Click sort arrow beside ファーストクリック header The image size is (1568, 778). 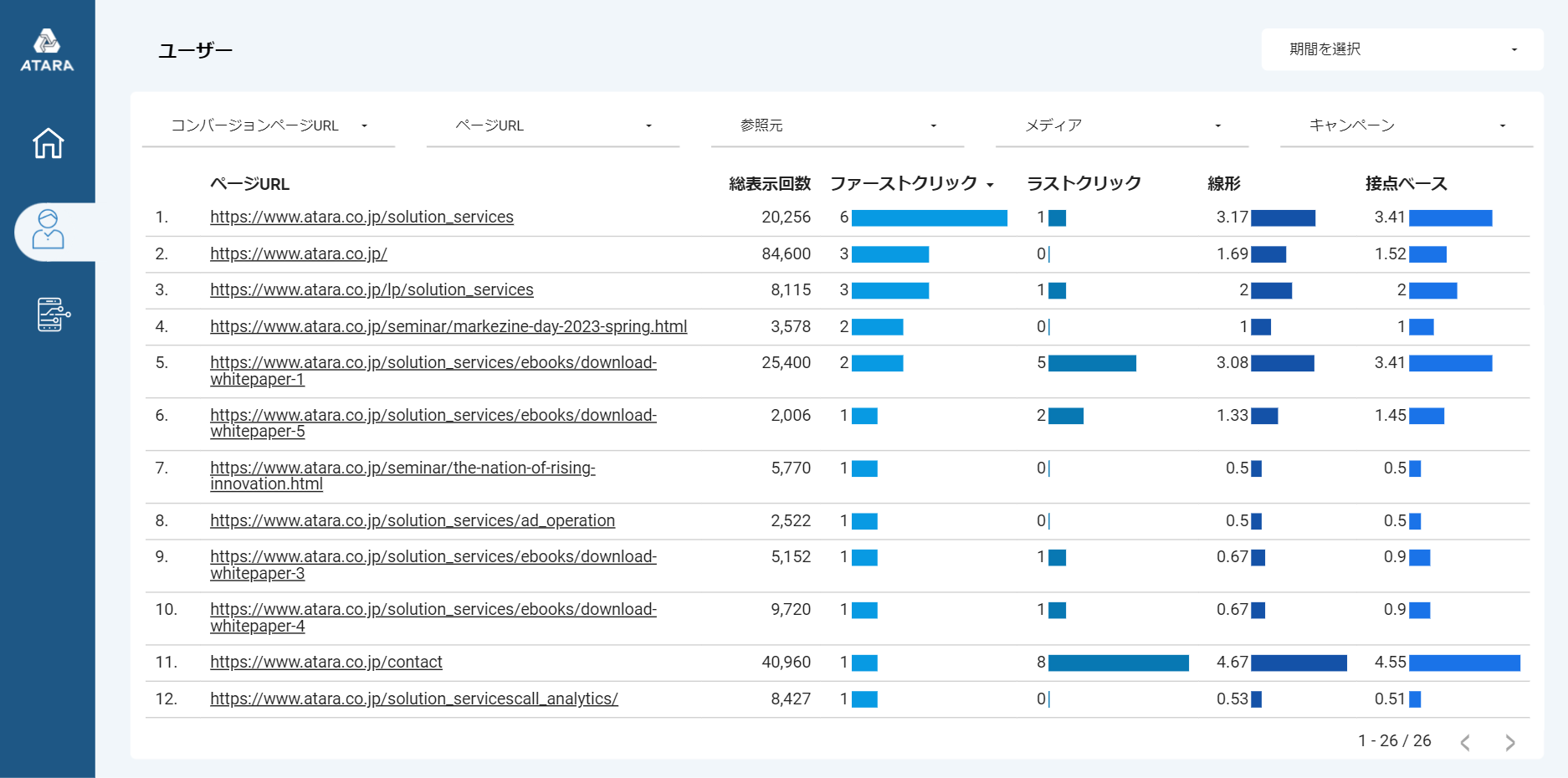pos(990,185)
